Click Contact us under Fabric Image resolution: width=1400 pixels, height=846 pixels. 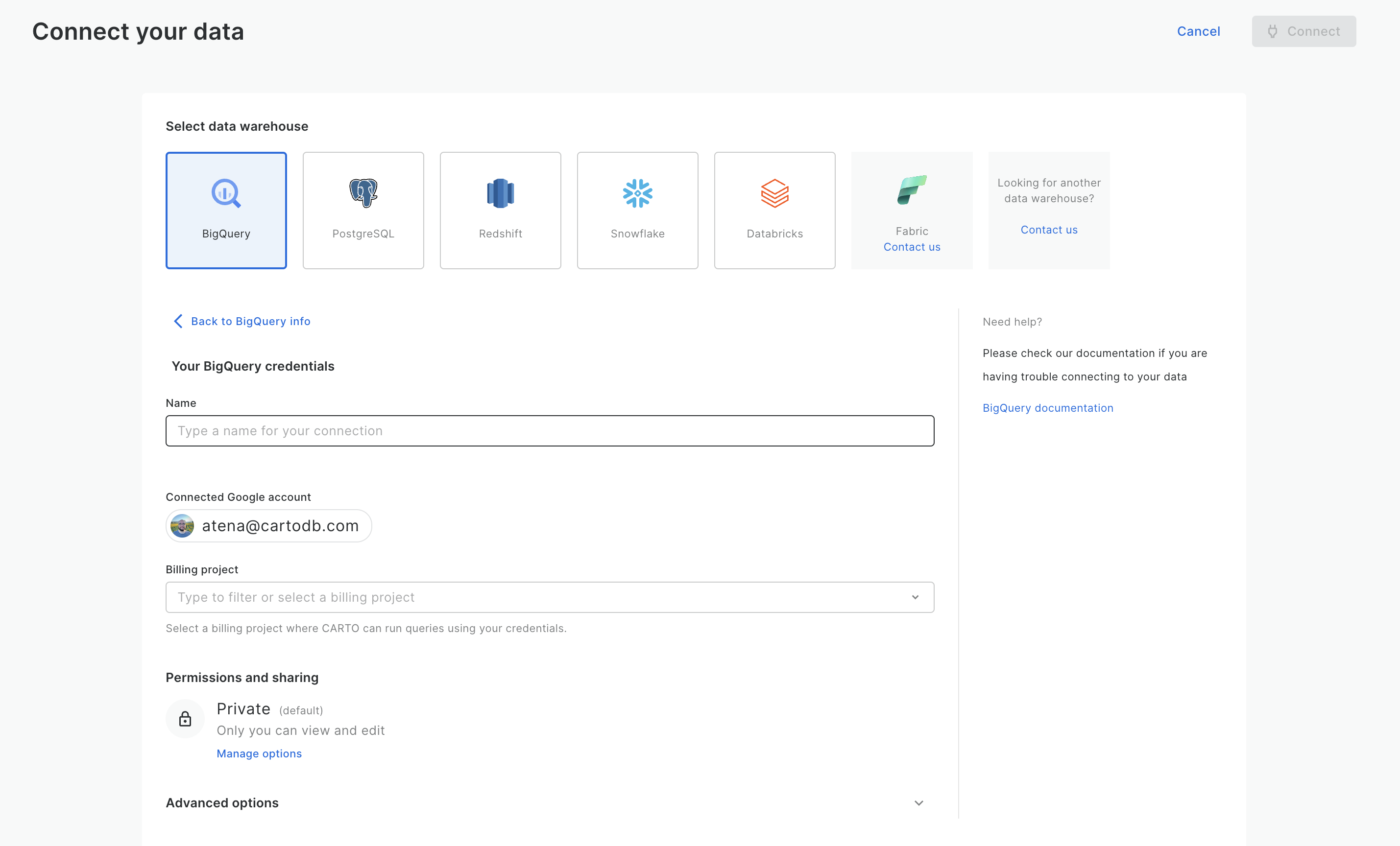(x=911, y=247)
